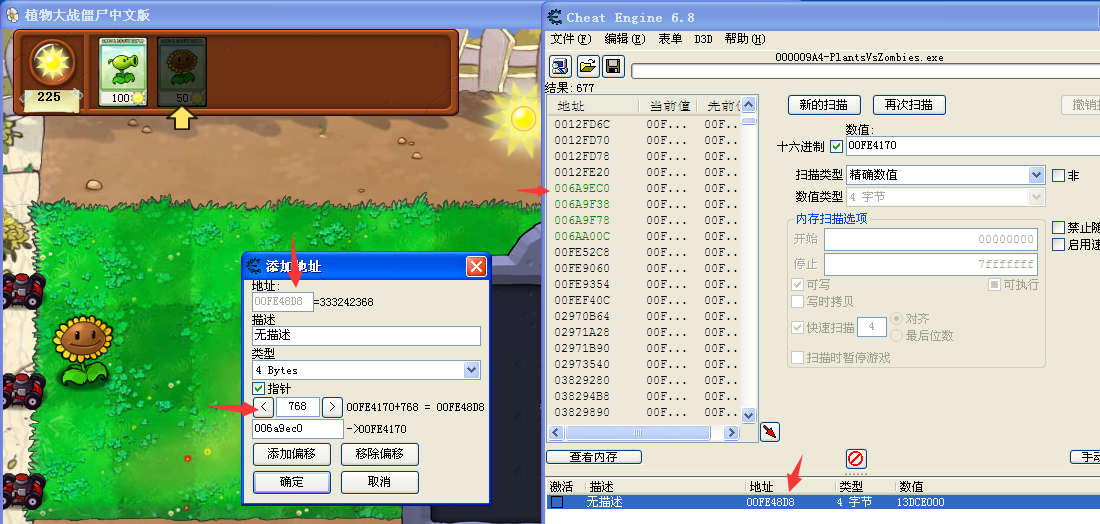The image size is (1100, 524).
Task: Click the 快速扫描 alignment field showing 4
Action: [x=873, y=327]
